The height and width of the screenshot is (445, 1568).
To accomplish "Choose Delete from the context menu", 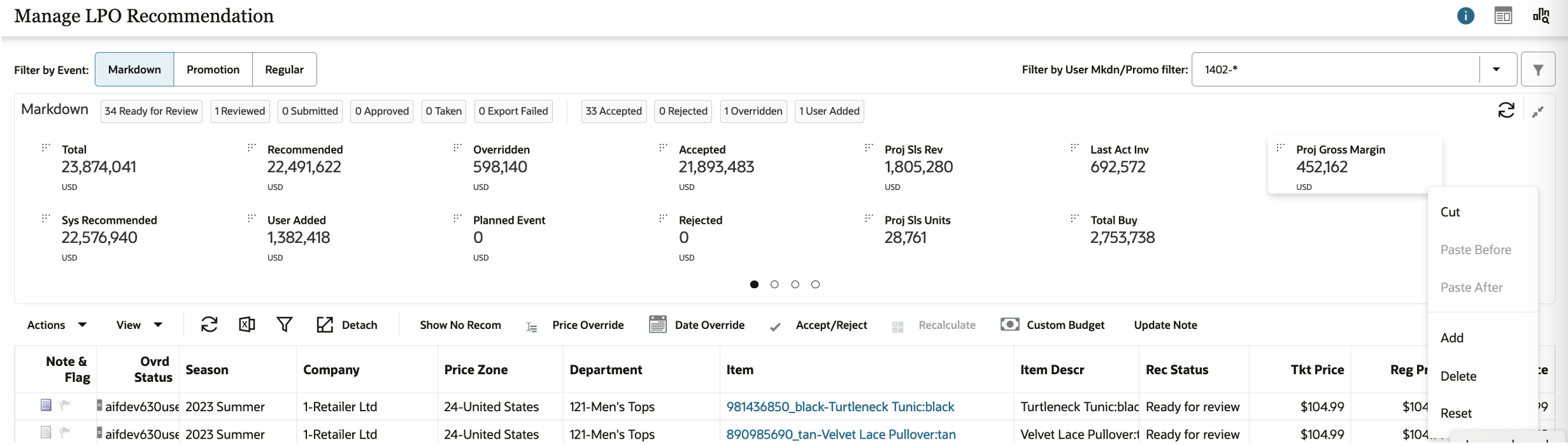I will tap(1483, 376).
